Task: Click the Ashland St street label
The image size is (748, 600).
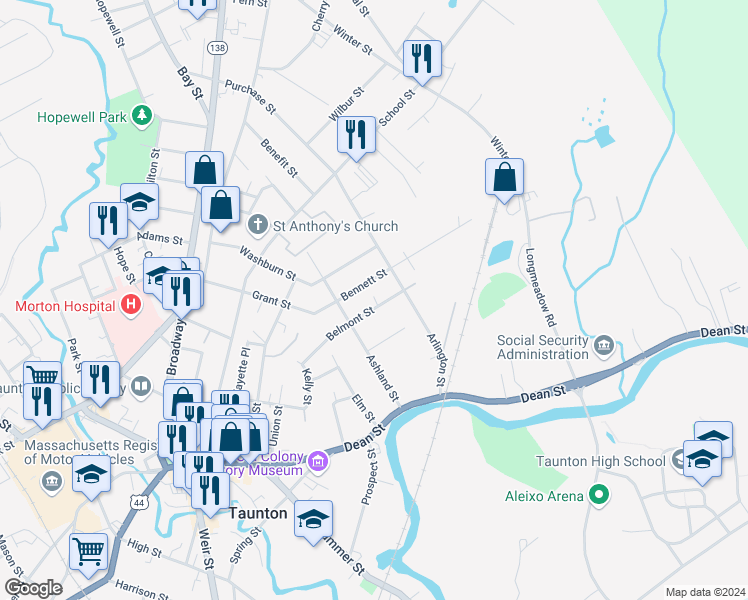Action: (383, 378)
